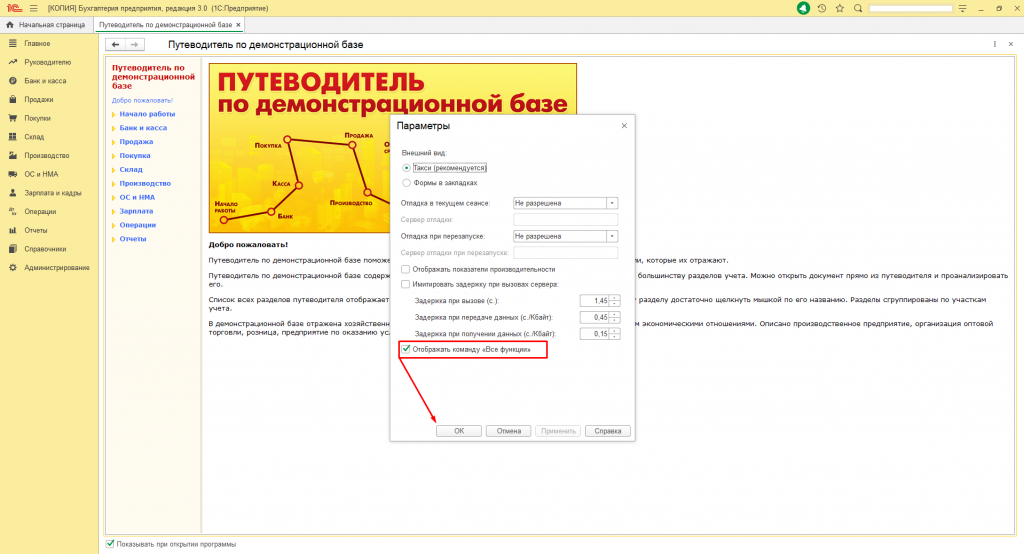
Task: Open the ОС и НМА truck icon
Action: point(12,174)
